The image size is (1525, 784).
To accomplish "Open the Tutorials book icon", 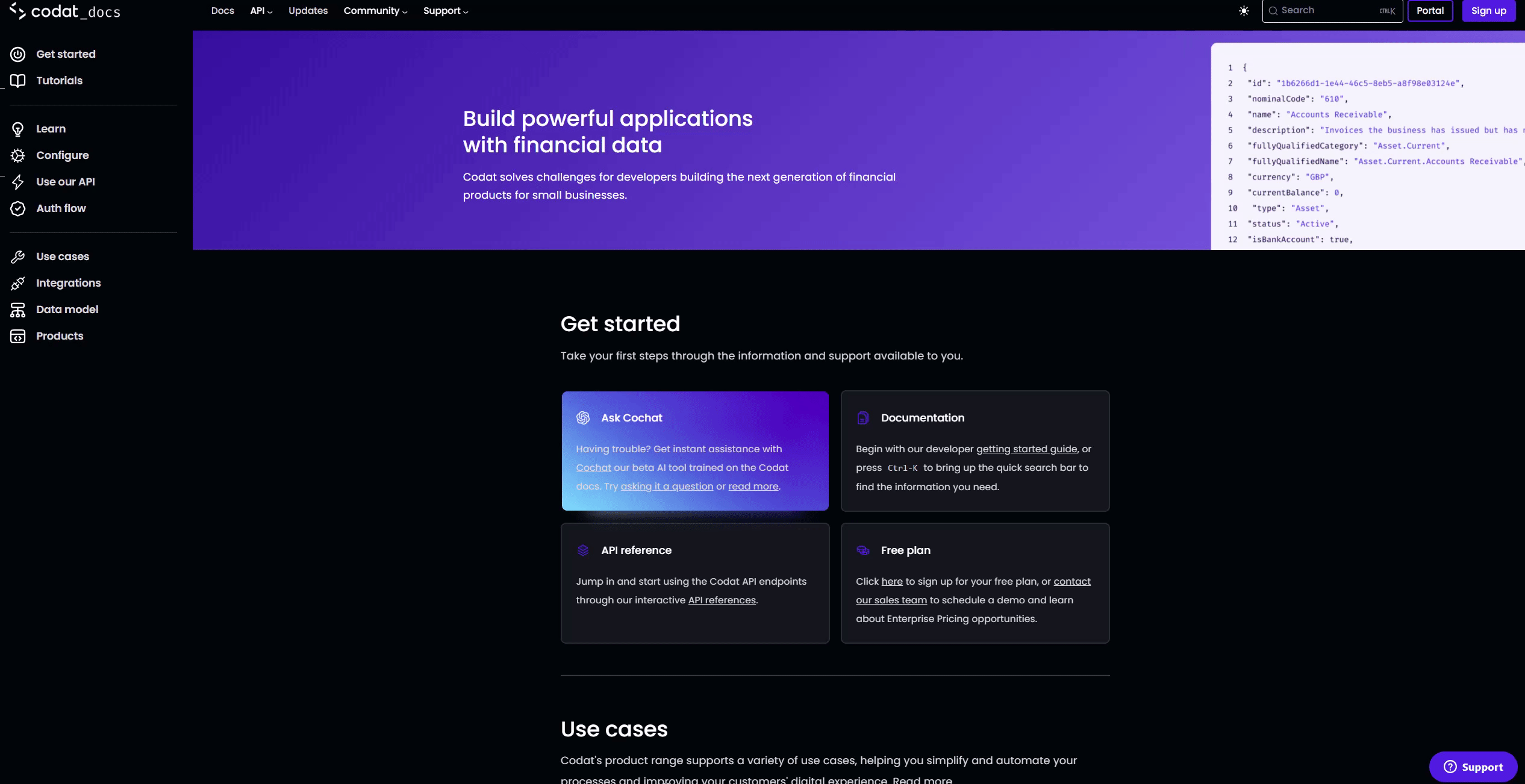I will coord(18,81).
